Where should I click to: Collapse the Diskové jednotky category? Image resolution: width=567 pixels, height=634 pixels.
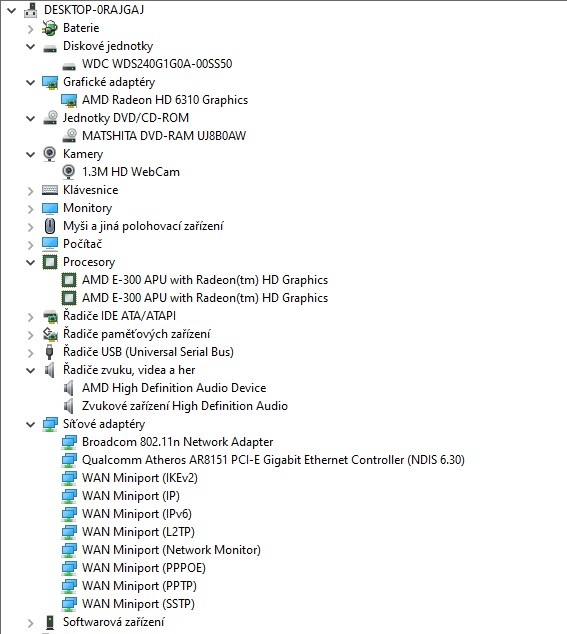pos(30,46)
